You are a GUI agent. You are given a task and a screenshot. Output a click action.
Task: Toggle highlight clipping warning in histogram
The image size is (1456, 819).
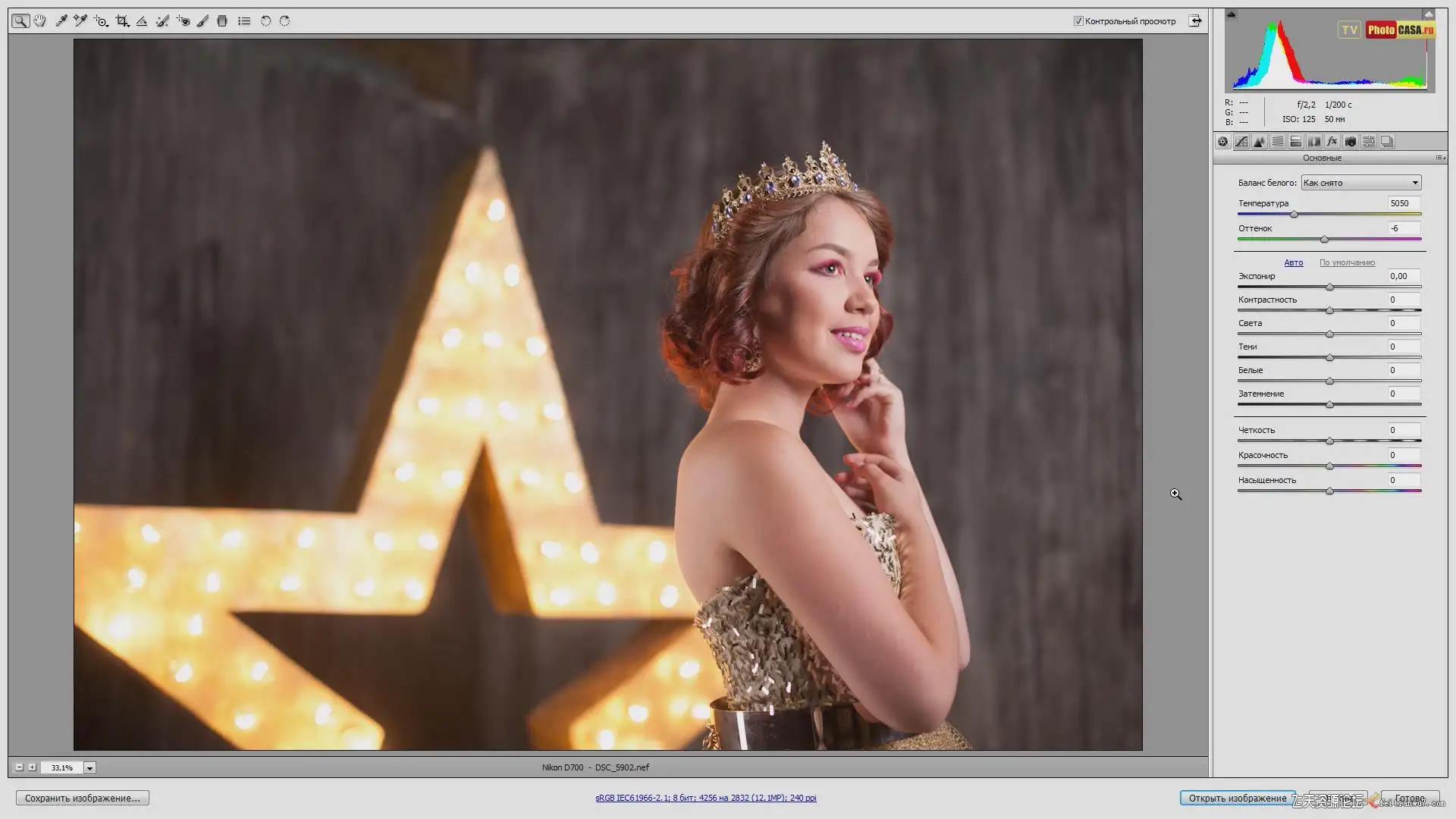tap(1428, 14)
